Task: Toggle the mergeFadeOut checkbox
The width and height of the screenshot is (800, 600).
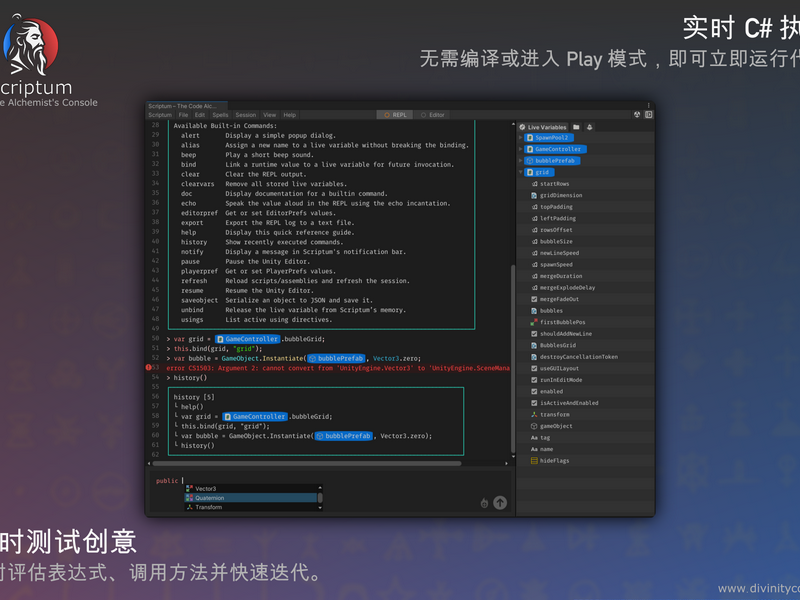Action: pos(534,299)
